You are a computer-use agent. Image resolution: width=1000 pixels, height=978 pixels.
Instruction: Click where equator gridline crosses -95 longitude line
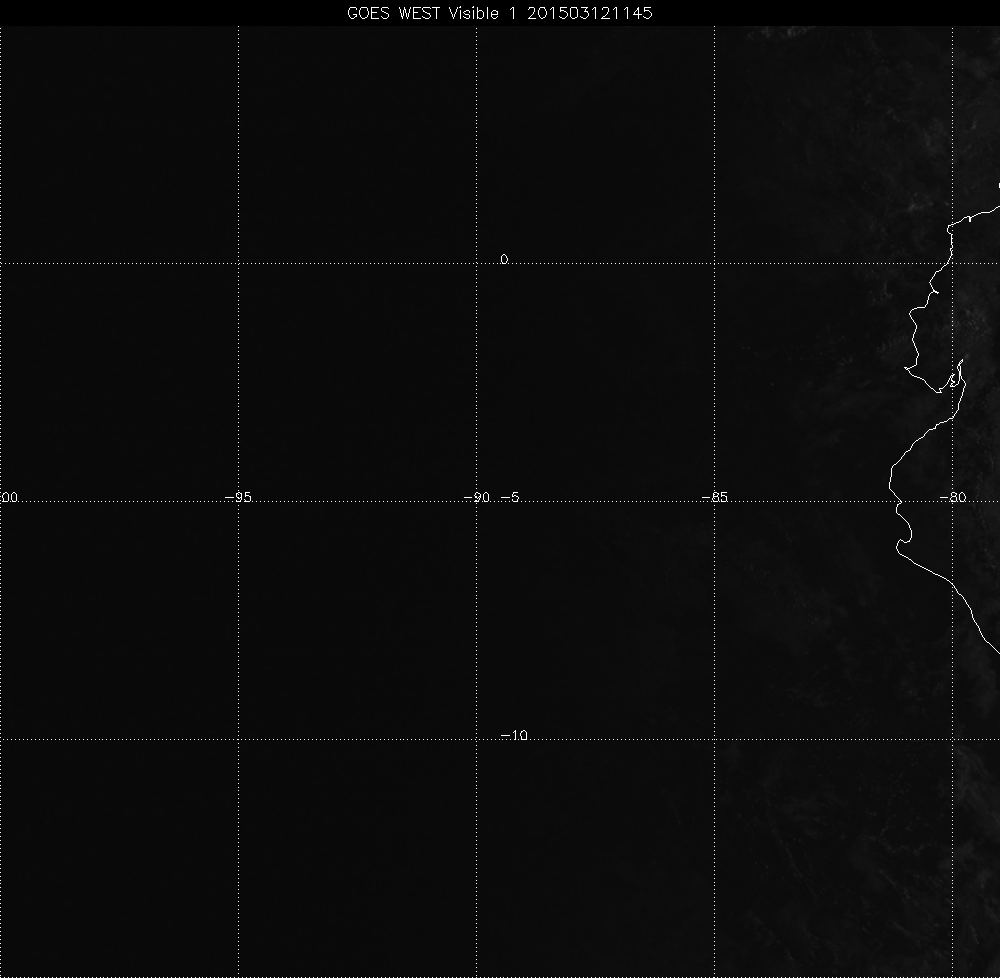(238, 263)
